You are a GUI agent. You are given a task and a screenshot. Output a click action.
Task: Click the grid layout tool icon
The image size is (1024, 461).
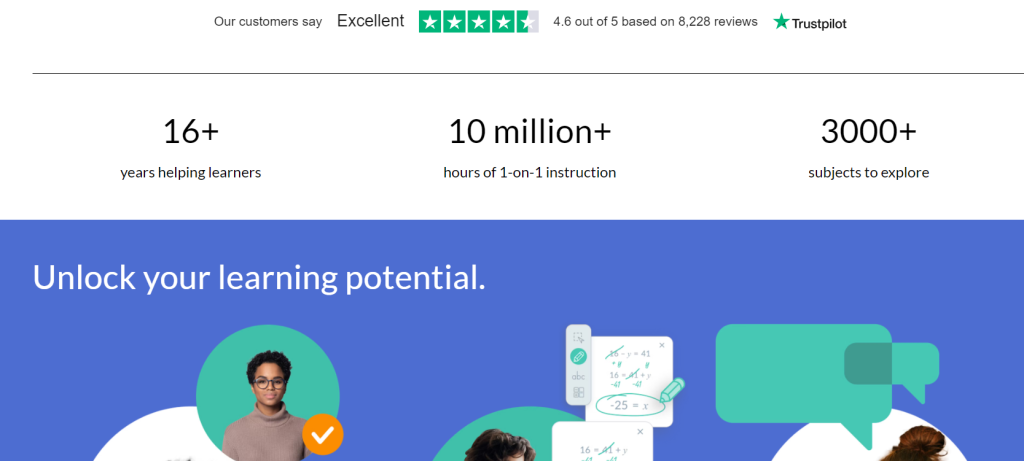coord(578,393)
